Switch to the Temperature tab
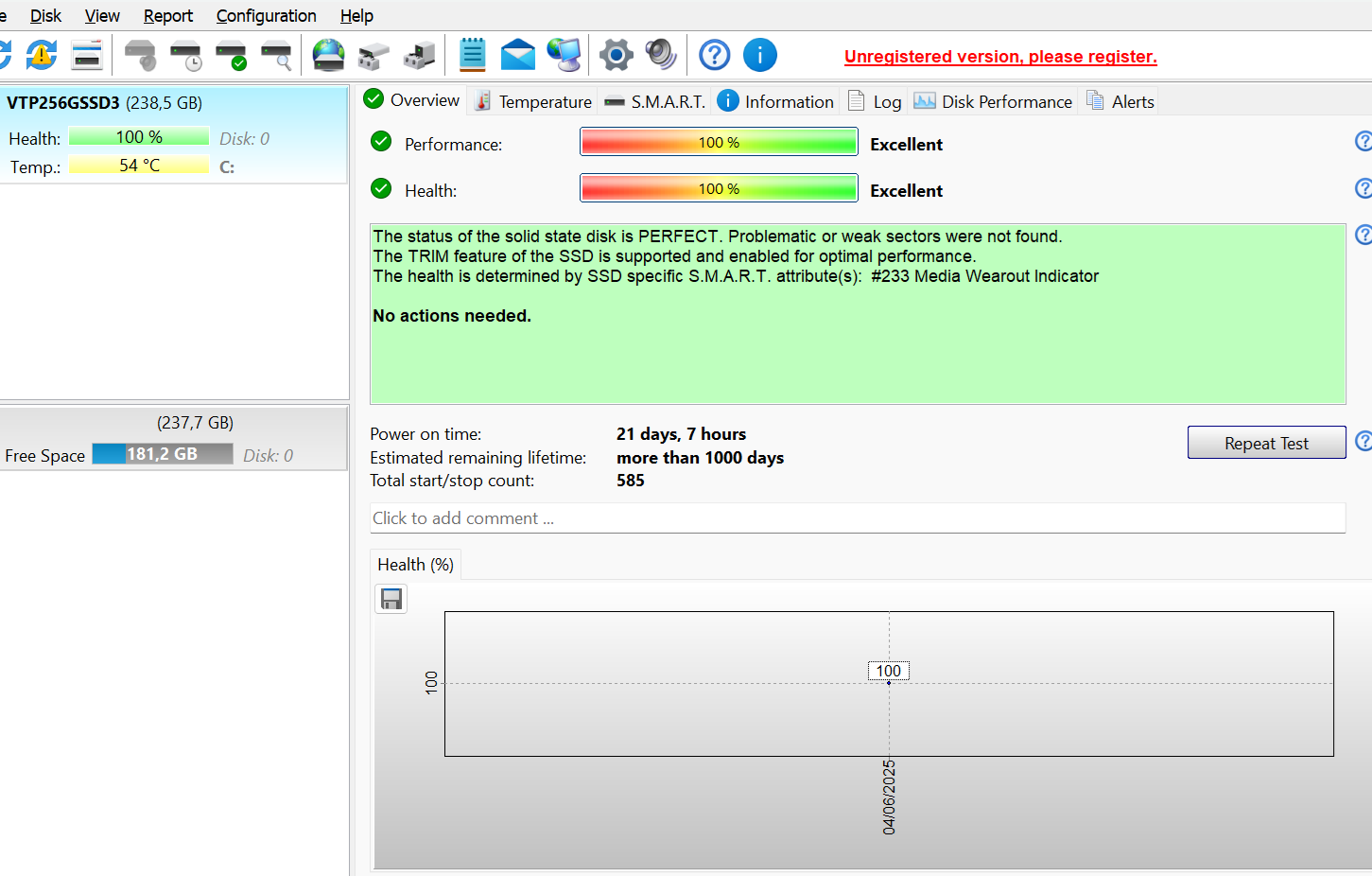This screenshot has width=1372, height=876. (534, 102)
